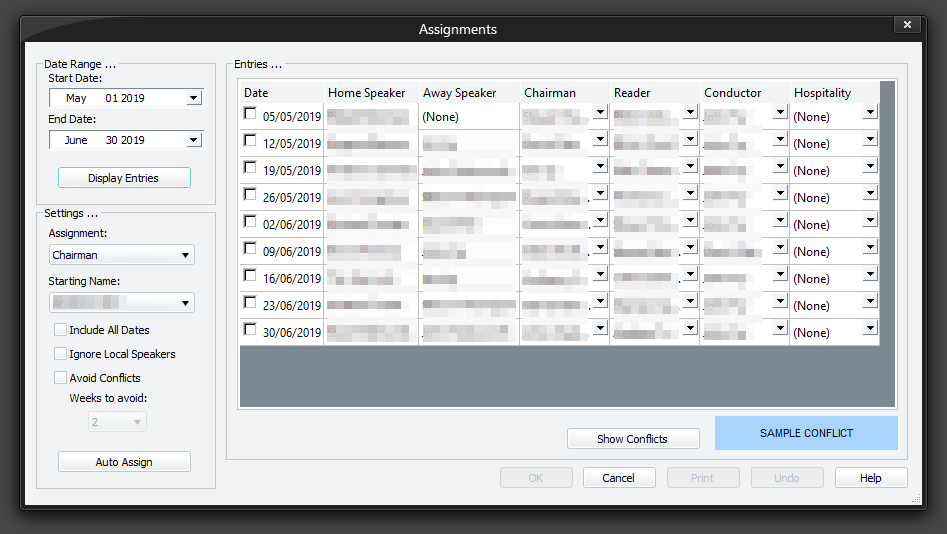Enable Ignore Local Speakers option
This screenshot has width=947, height=534.
(x=60, y=354)
